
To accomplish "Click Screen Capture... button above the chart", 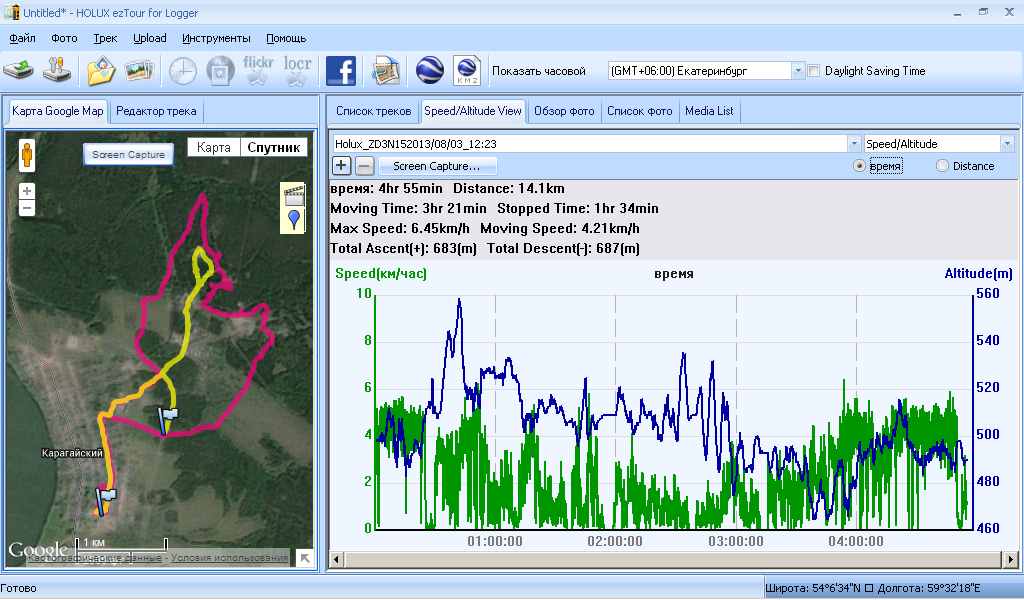I will (436, 166).
